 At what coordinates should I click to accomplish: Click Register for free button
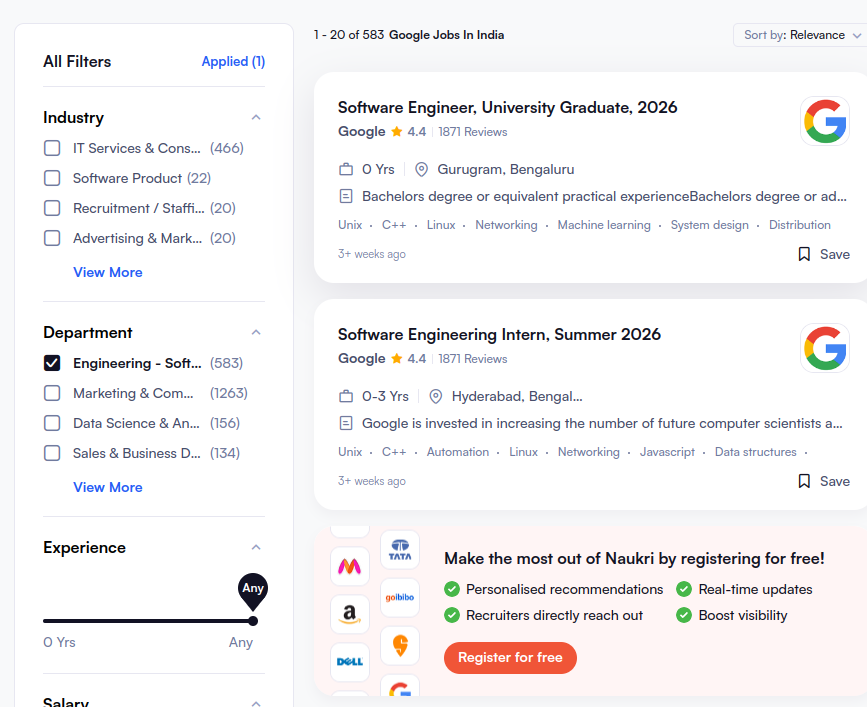point(510,657)
